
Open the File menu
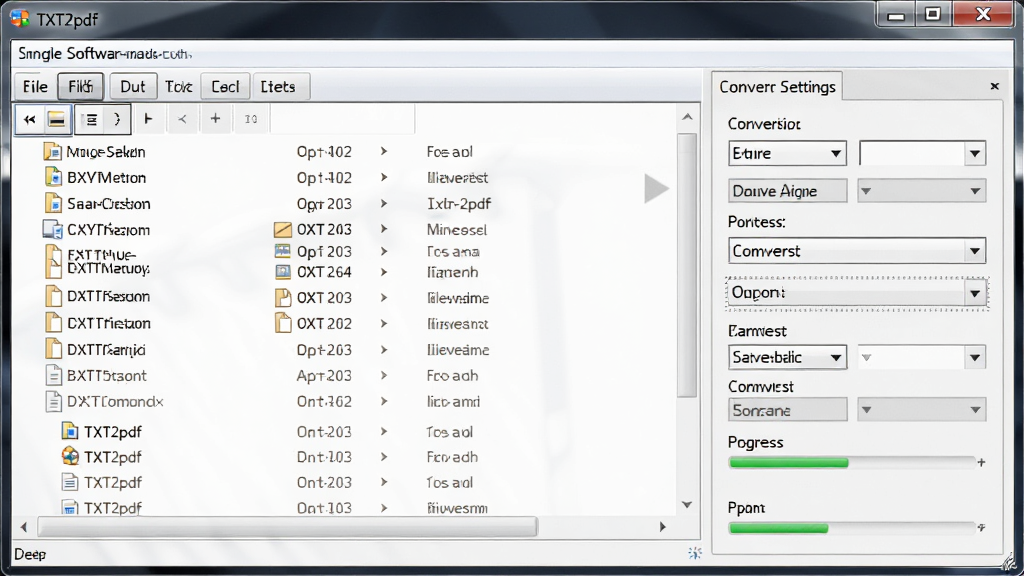[x=35, y=86]
